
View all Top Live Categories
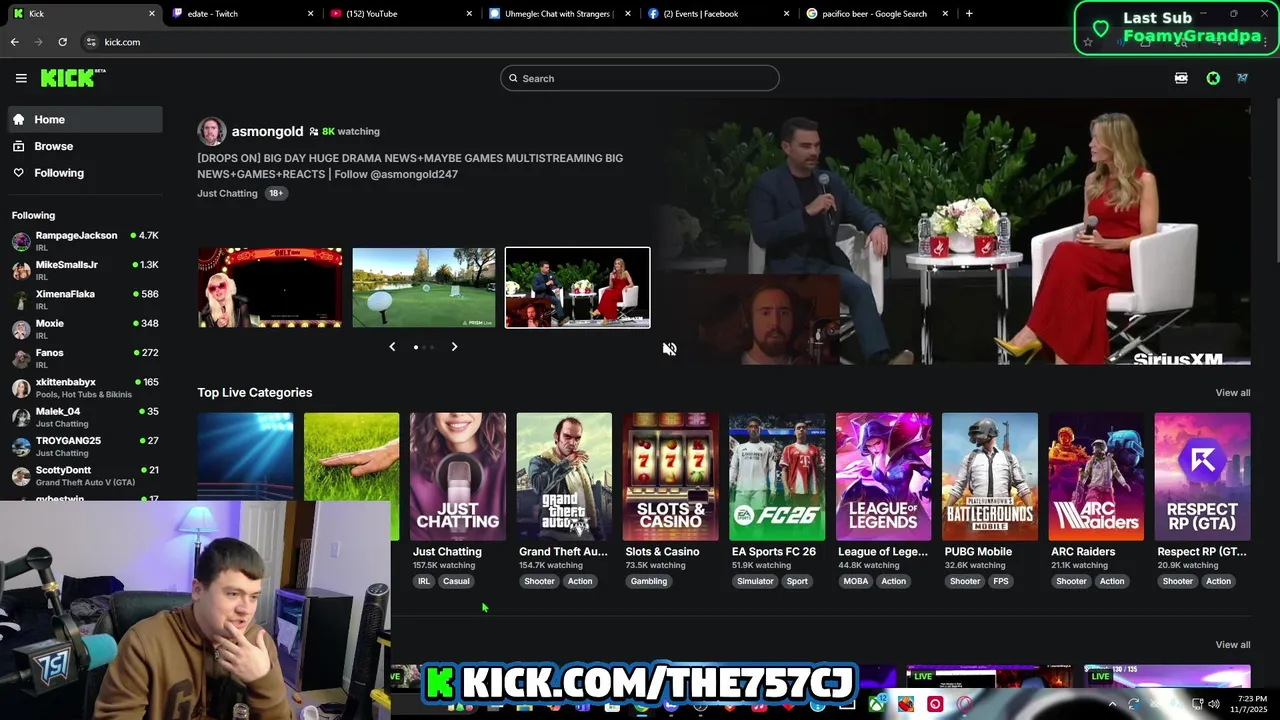point(1232,393)
